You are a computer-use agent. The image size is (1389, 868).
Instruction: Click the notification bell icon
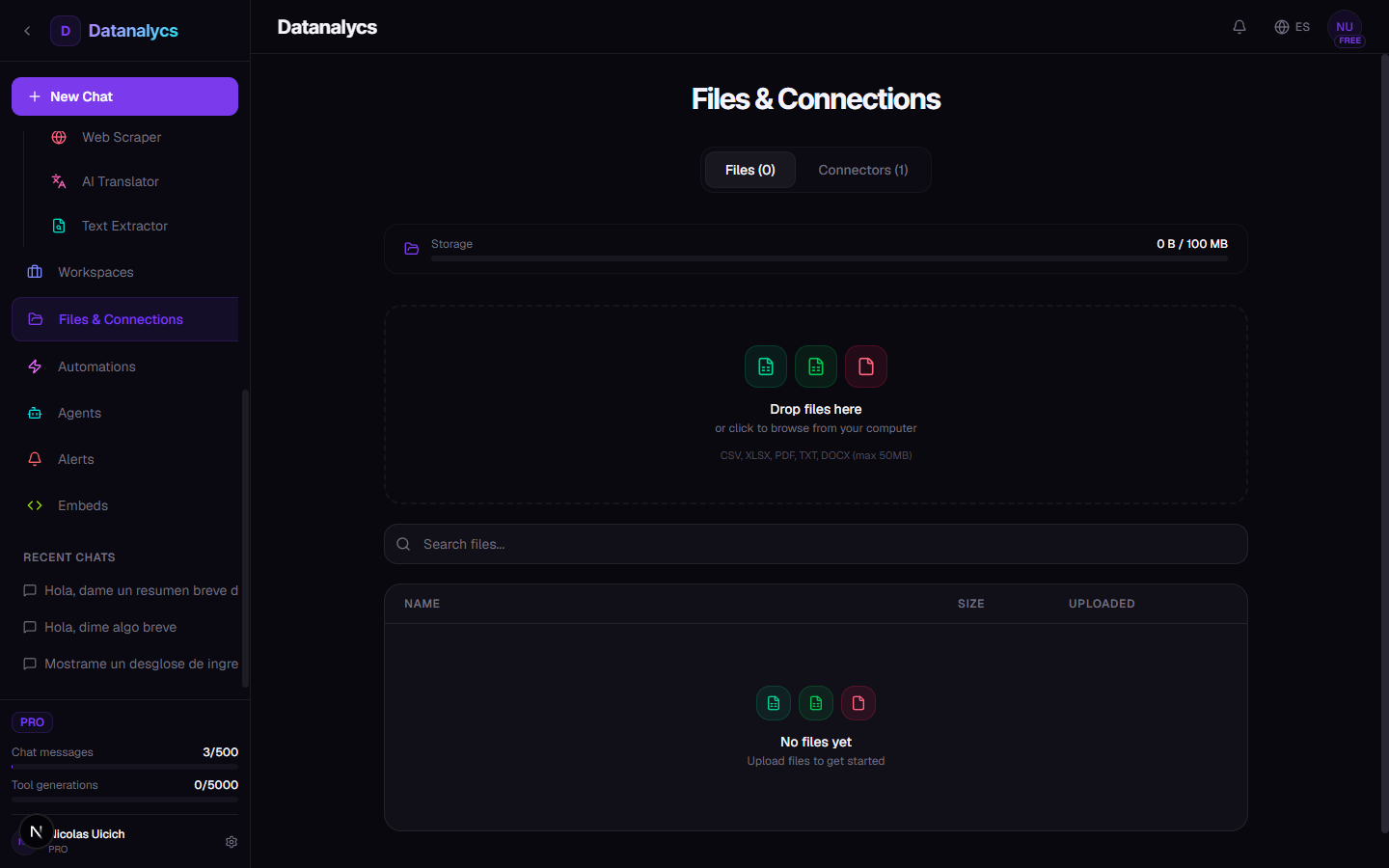(x=1239, y=27)
